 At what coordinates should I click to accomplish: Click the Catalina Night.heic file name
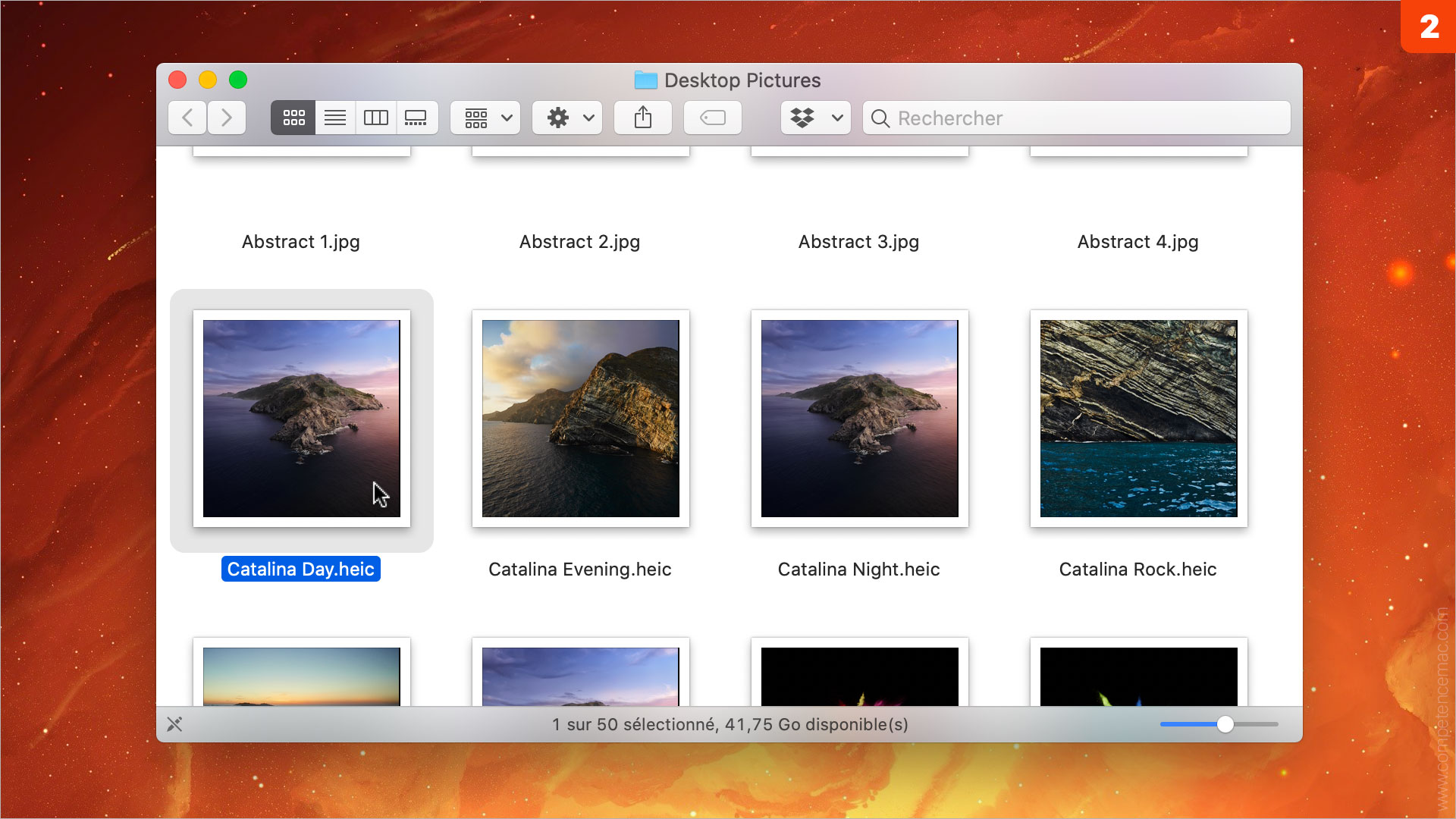858,570
